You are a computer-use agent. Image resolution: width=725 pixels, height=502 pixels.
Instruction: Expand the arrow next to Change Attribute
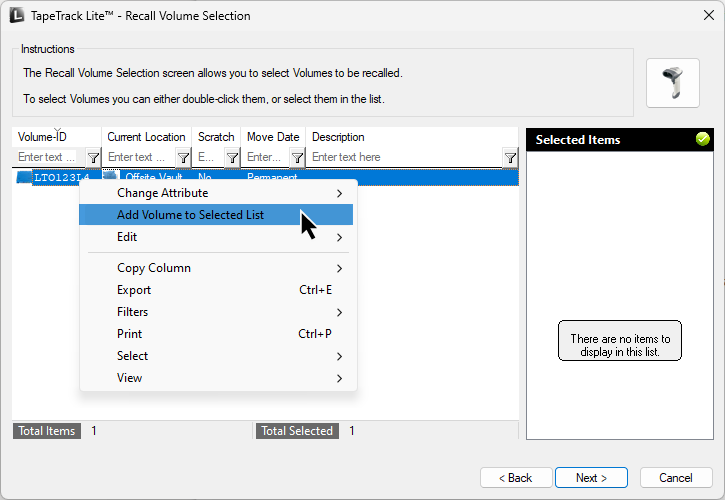[339, 193]
